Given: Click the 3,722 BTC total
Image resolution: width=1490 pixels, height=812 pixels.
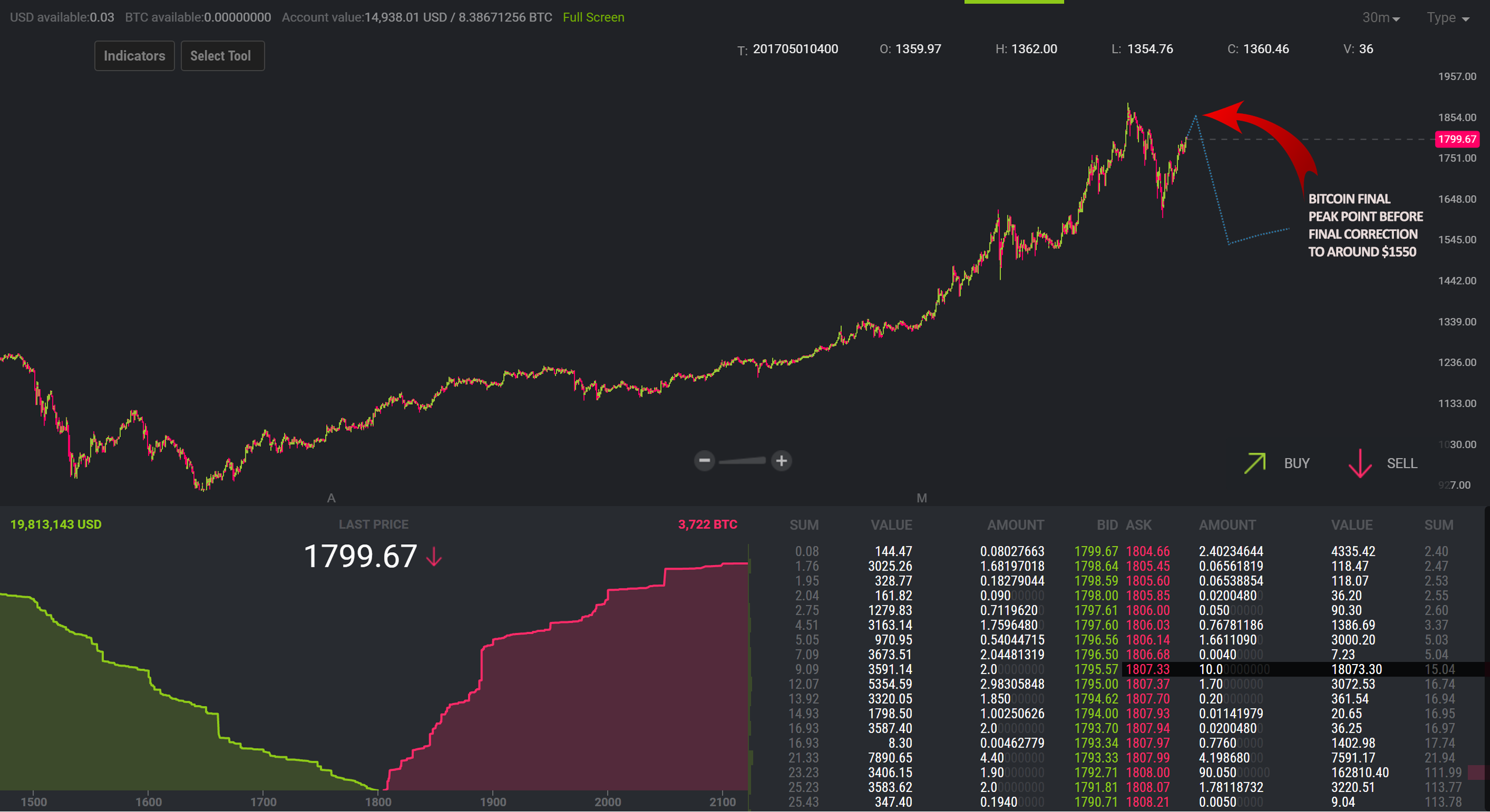Looking at the screenshot, I should 707,524.
